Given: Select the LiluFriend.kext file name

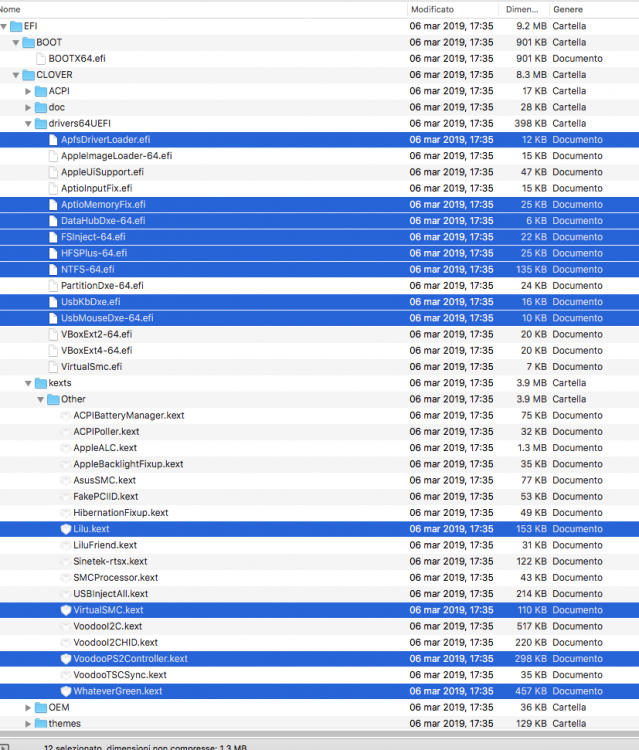Looking at the screenshot, I should (105, 545).
